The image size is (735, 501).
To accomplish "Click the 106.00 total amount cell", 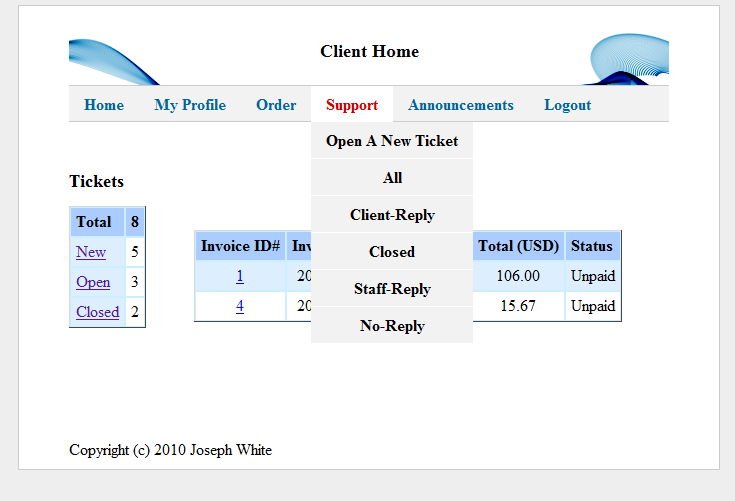I will 518,276.
